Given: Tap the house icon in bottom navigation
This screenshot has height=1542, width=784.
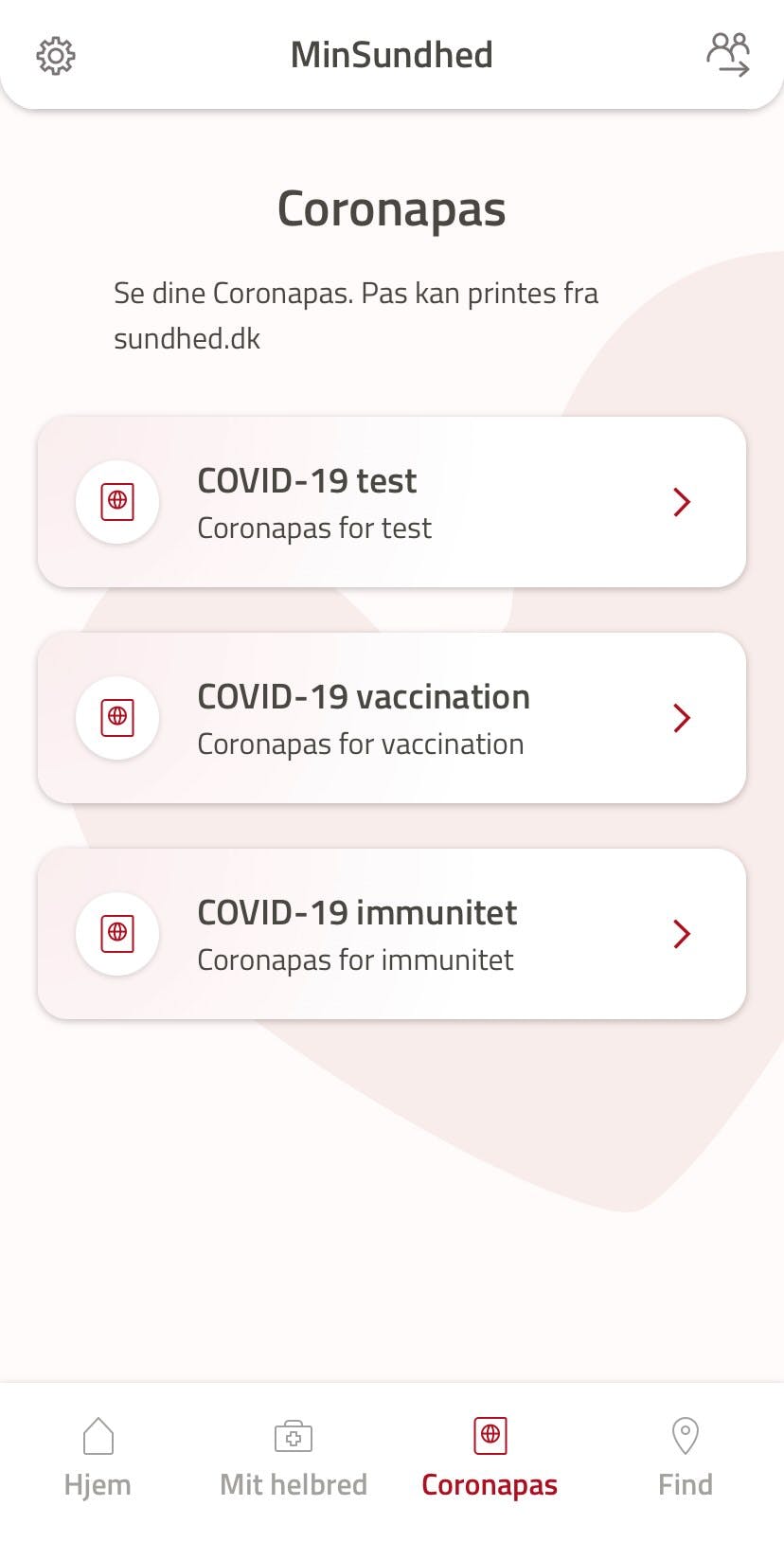Looking at the screenshot, I should pyautogui.click(x=98, y=1436).
